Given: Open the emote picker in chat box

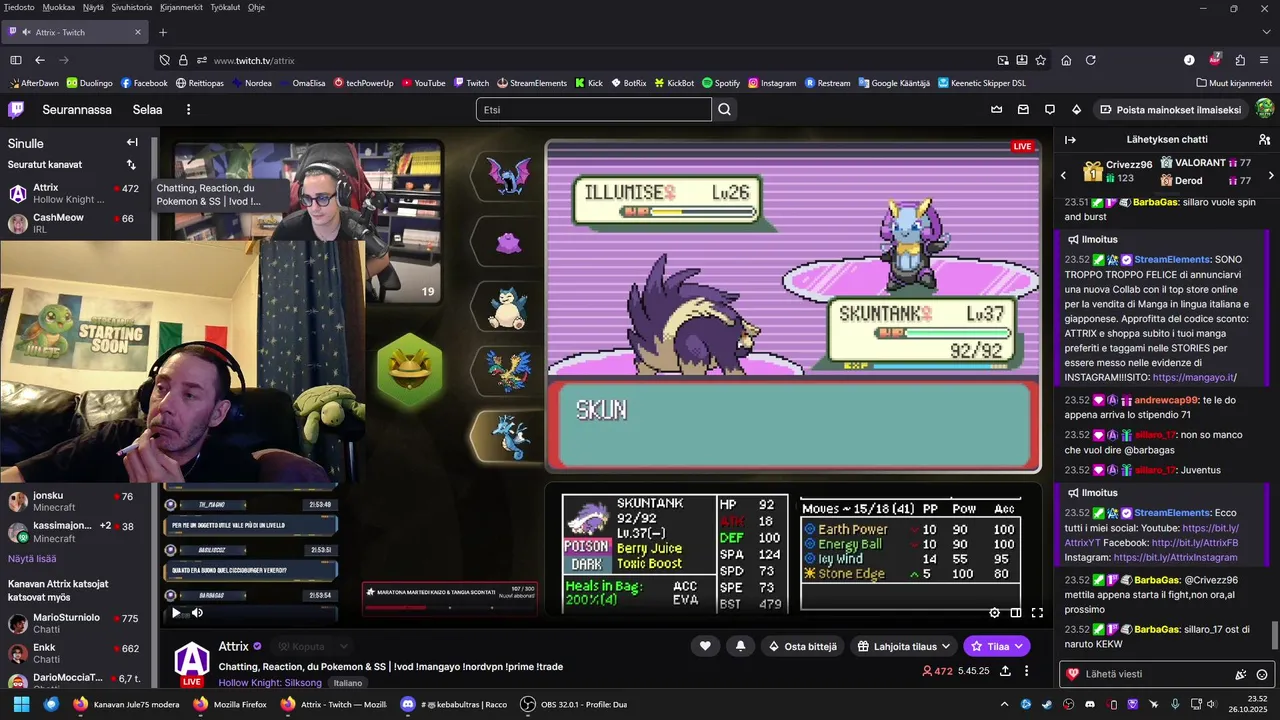Looking at the screenshot, I should (1262, 674).
